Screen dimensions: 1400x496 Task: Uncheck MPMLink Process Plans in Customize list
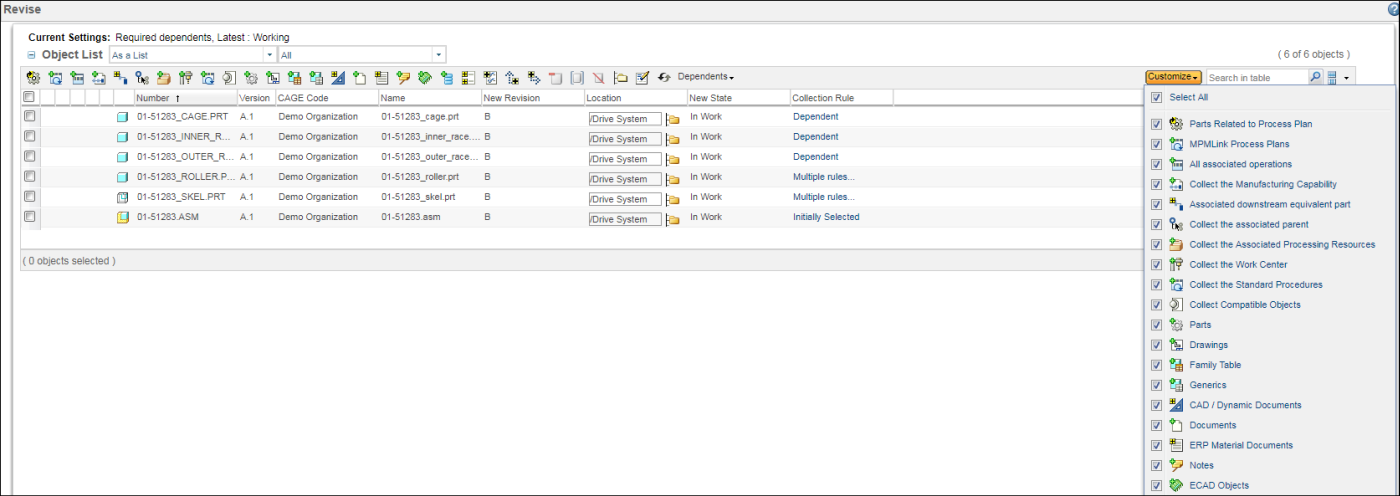1157,144
